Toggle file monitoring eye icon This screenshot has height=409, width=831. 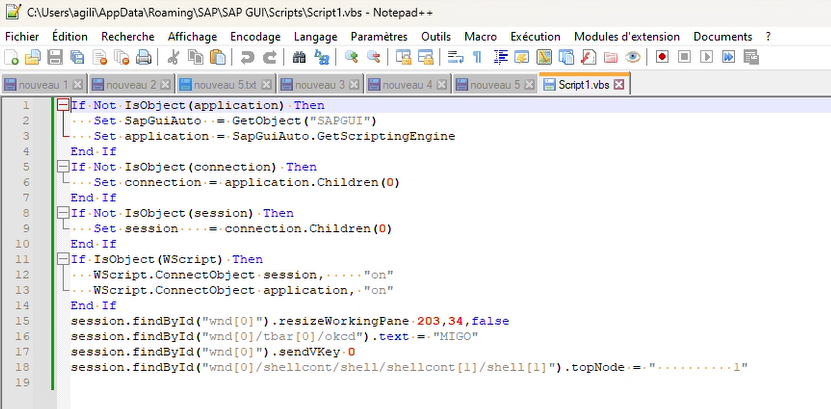[x=633, y=57]
